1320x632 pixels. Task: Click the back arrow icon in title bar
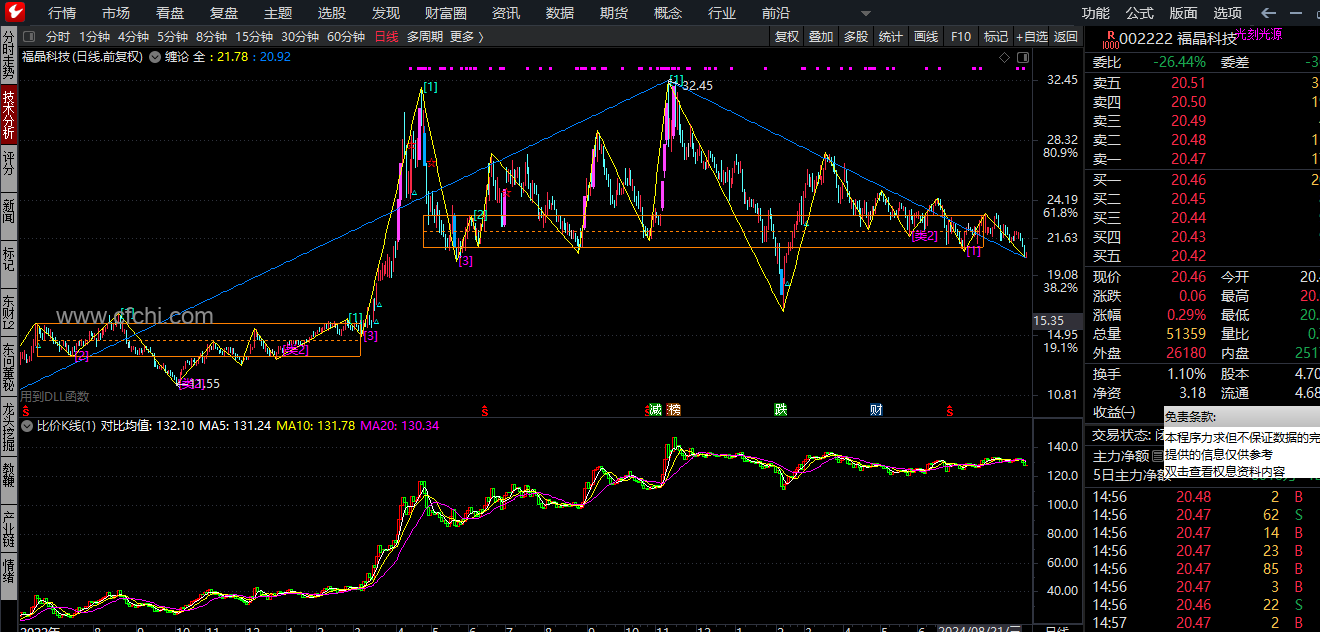click(x=1269, y=13)
